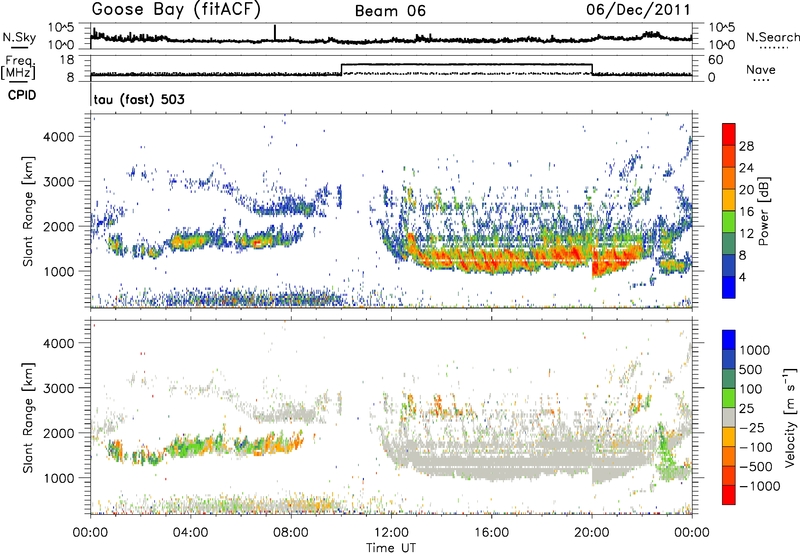Click the "24" power colorbar value
The image size is (800, 554).
[x=746, y=168]
